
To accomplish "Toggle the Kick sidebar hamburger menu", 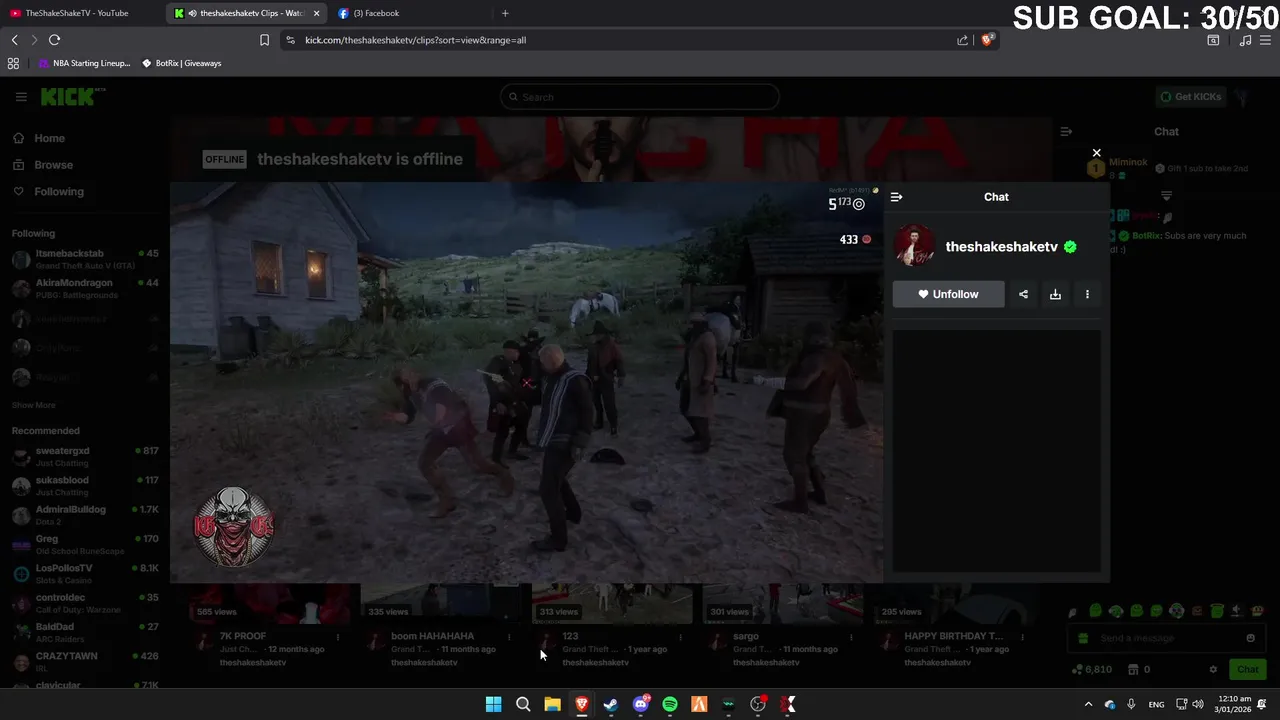I will tap(21, 97).
